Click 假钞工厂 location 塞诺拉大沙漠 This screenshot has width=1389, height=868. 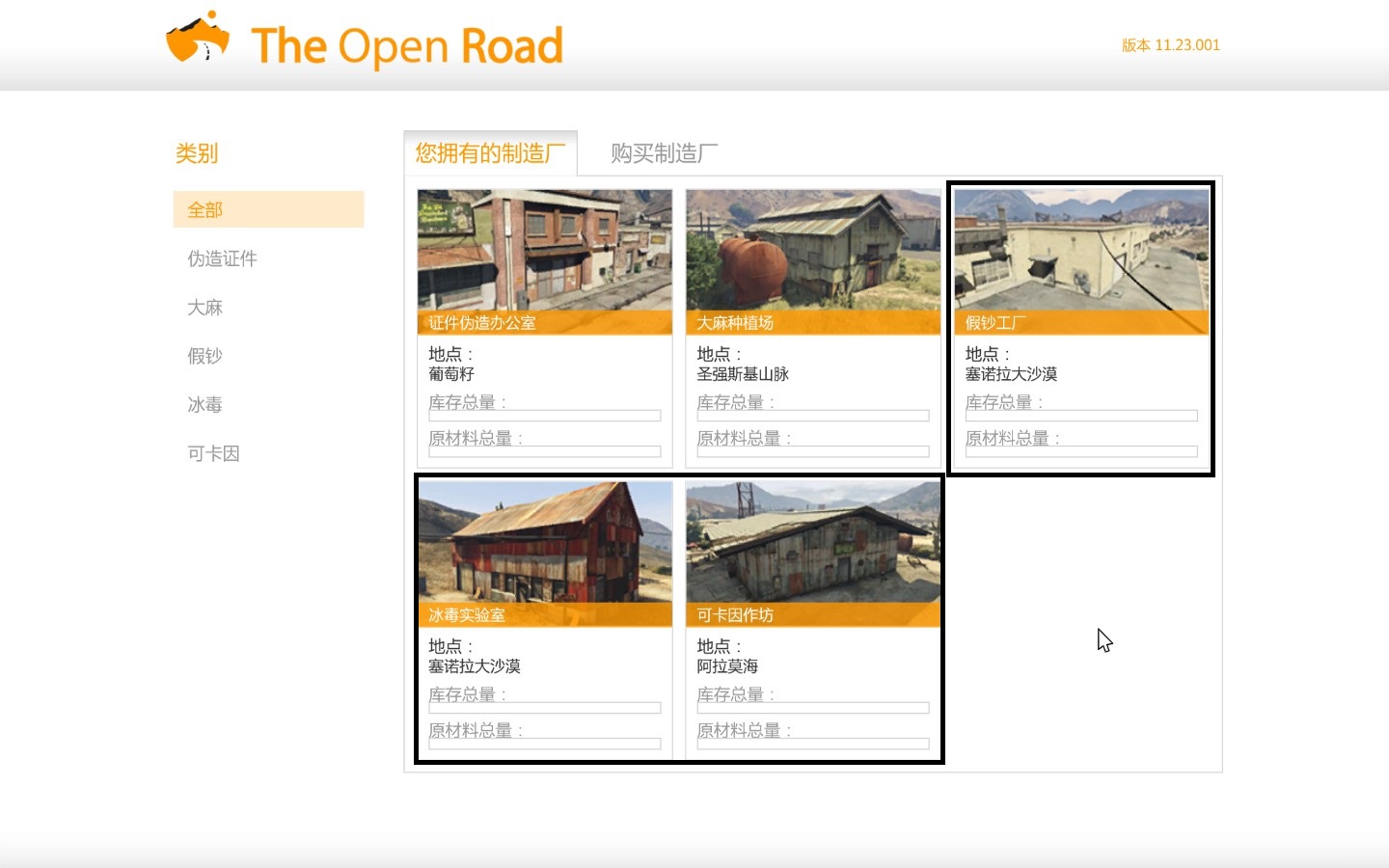[1011, 374]
